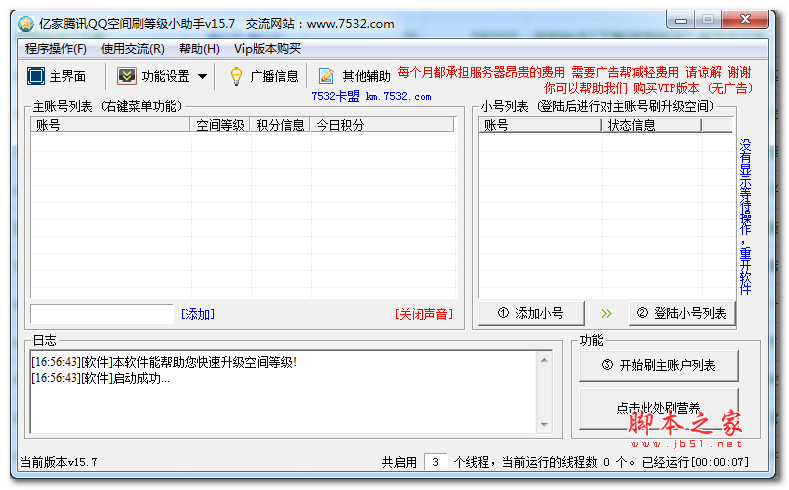Viewport: 789px width, 490px height.
Task: Click the vertical blue text 没有显示等待操作，重开软件
Action: click(x=745, y=217)
